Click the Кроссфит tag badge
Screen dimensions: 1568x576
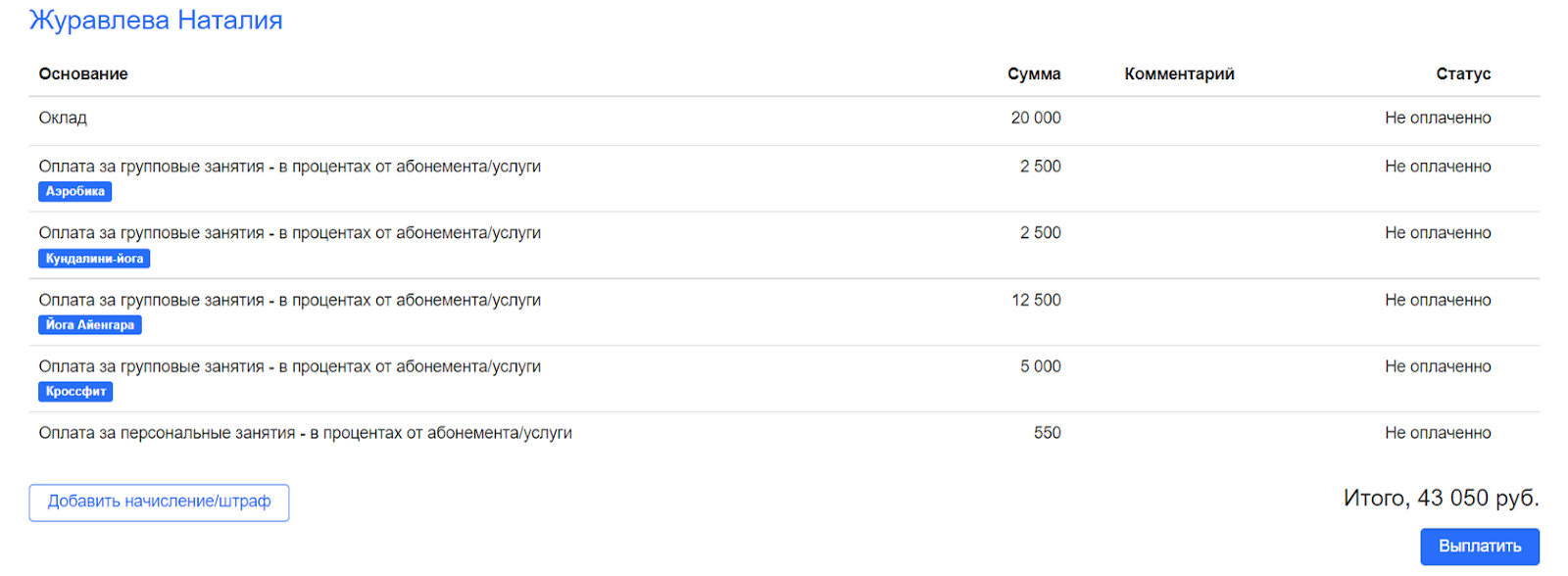pyautogui.click(x=75, y=392)
